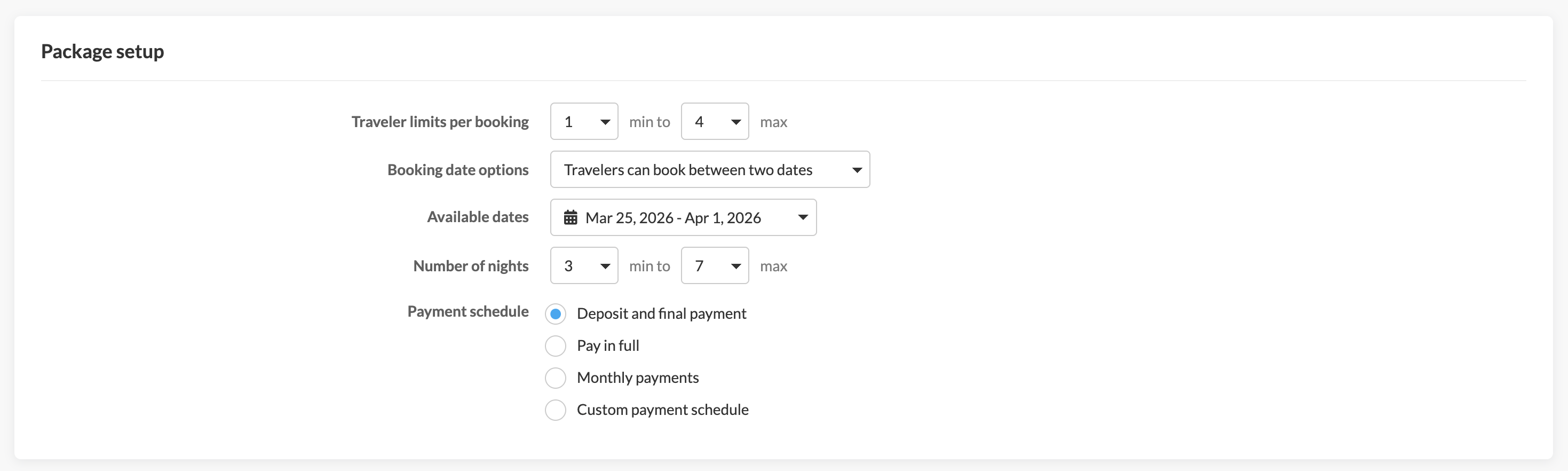This screenshot has width=1568, height=471.
Task: Open the maximum travelers dropdown showing 4
Action: point(715,122)
